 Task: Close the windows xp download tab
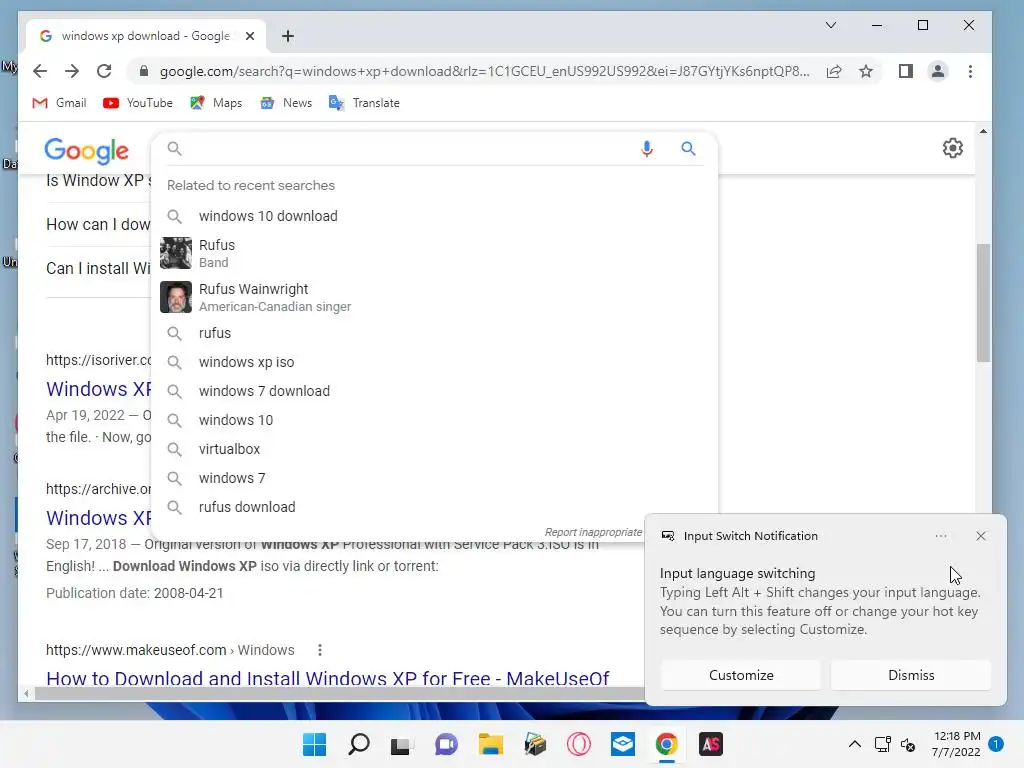pos(249,36)
